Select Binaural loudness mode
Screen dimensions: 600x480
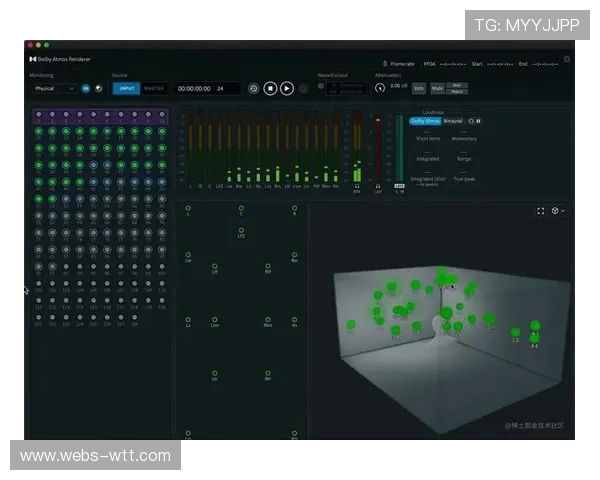[x=453, y=121]
